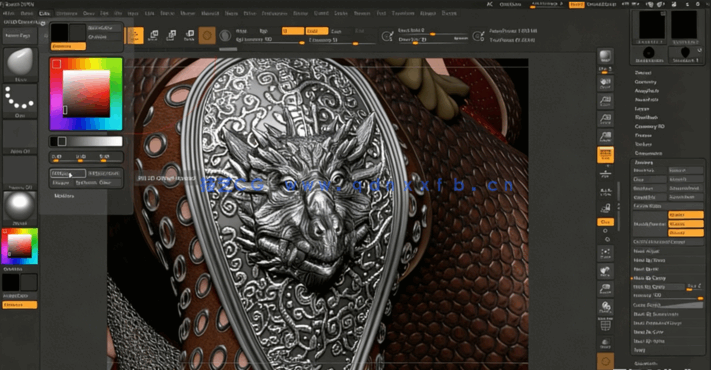Open the material sphere selector on left shelf
The height and width of the screenshot is (370, 711).
[x=20, y=208]
